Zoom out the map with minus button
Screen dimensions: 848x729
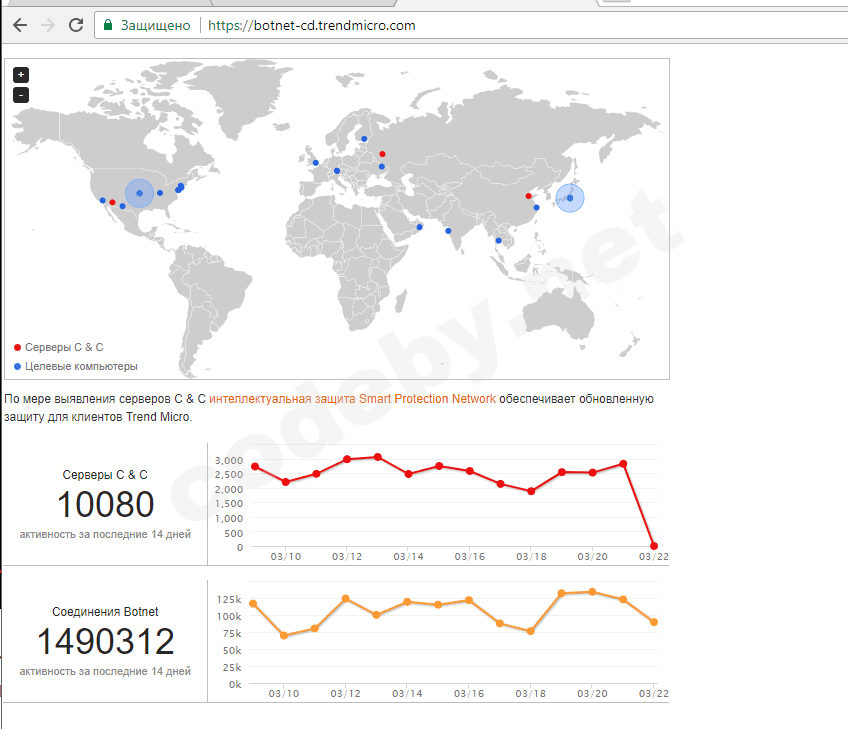click(21, 95)
